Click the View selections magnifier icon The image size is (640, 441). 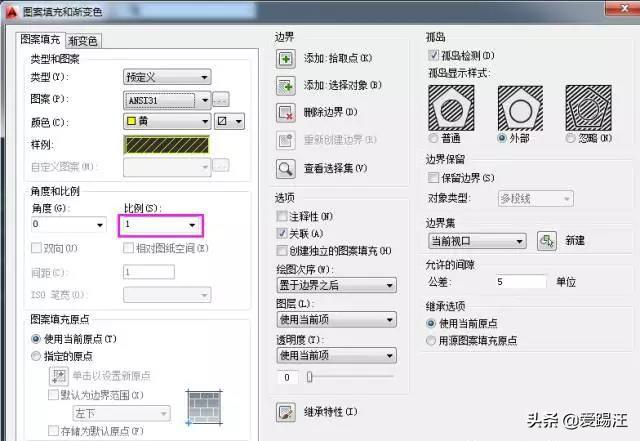click(x=285, y=168)
